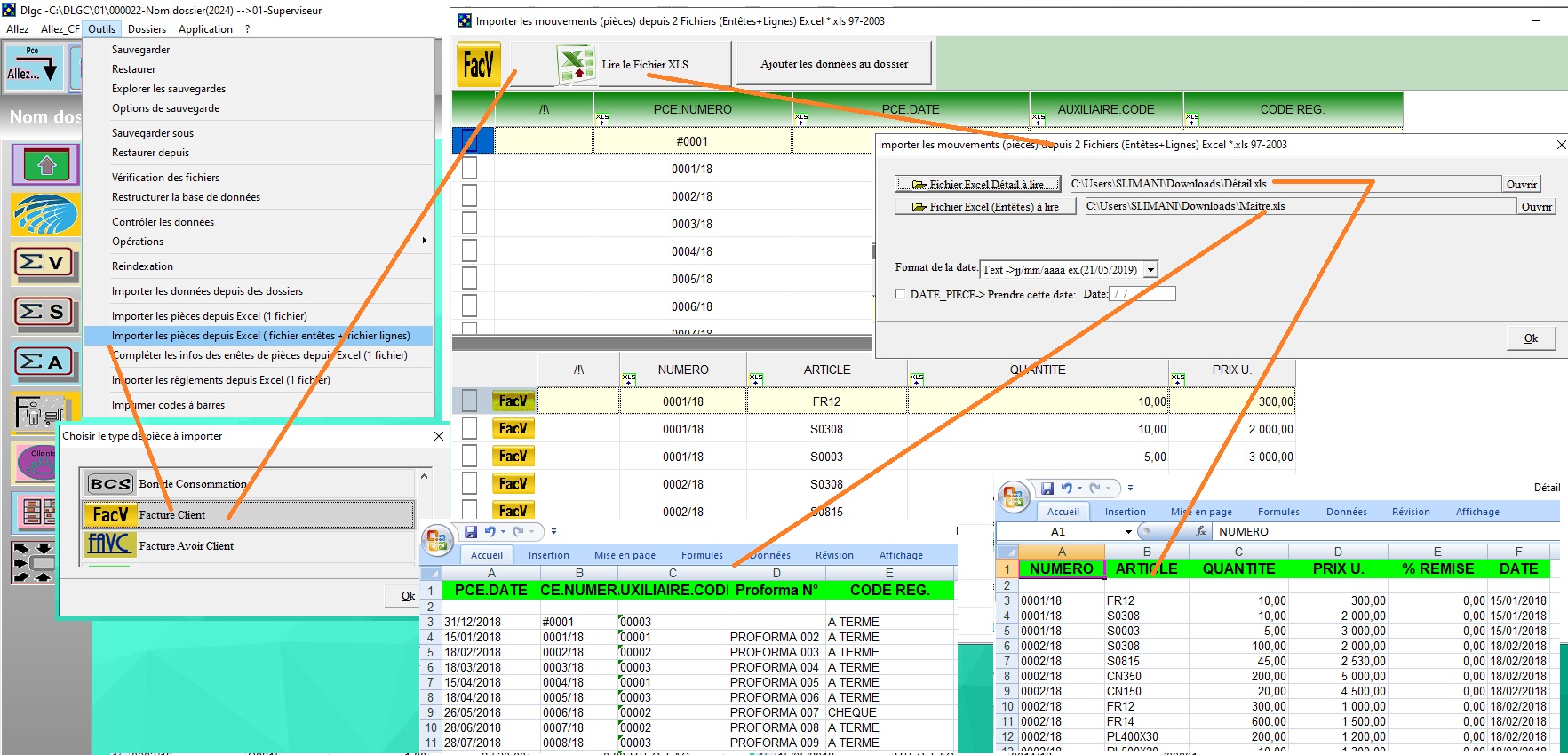Viewport: 1568px width, 755px height.
Task: Tick checkbox of detail row S0308 10,00
Action: tap(469, 429)
